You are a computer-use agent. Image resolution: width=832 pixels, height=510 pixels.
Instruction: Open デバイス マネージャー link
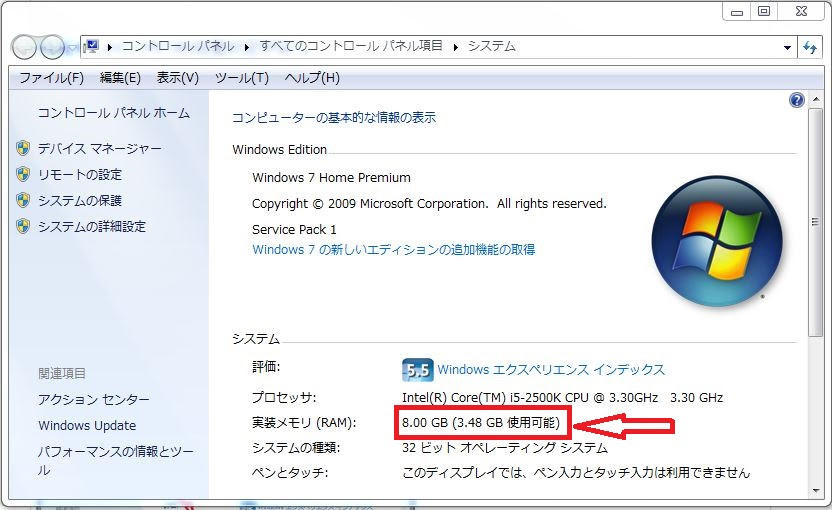(x=99, y=149)
